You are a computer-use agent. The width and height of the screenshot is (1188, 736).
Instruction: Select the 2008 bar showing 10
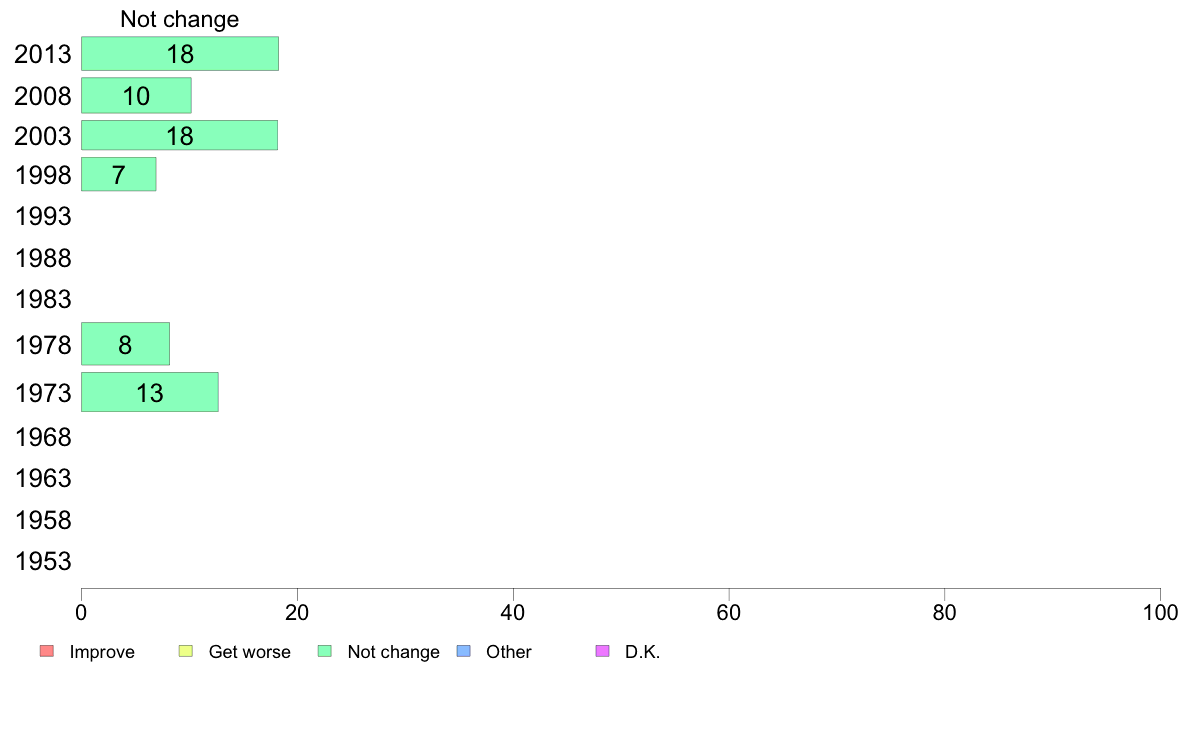(x=136, y=96)
